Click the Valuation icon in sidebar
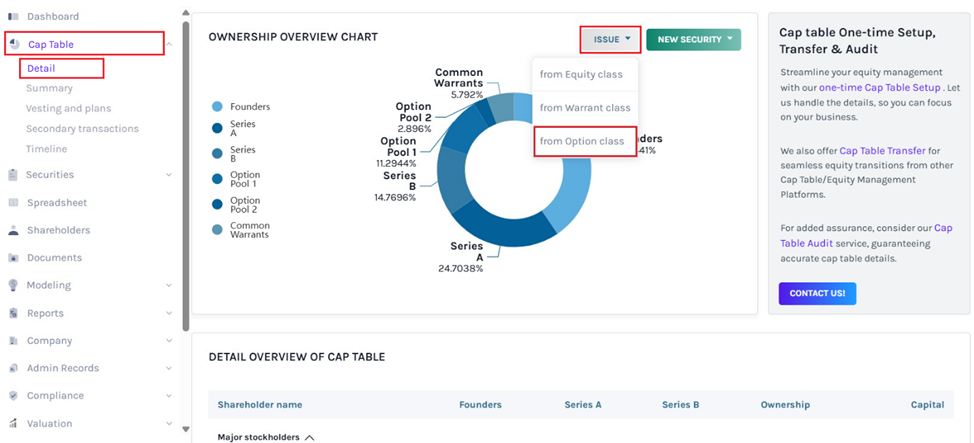 [13, 423]
